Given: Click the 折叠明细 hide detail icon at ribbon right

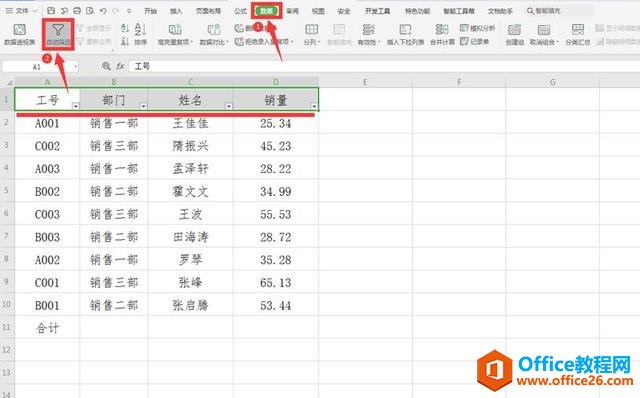Looking at the screenshot, I should point(600,41).
